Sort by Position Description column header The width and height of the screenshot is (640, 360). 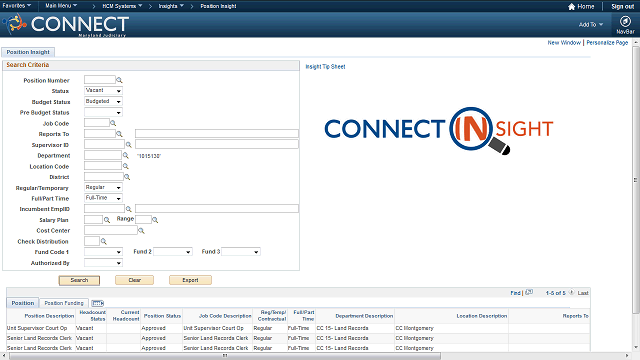49,316
